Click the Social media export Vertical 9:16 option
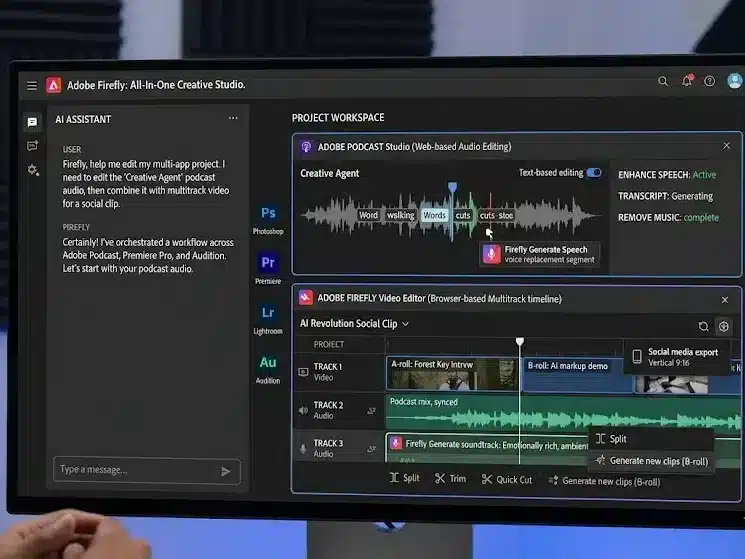Image resolution: width=745 pixels, height=559 pixels. (x=677, y=357)
